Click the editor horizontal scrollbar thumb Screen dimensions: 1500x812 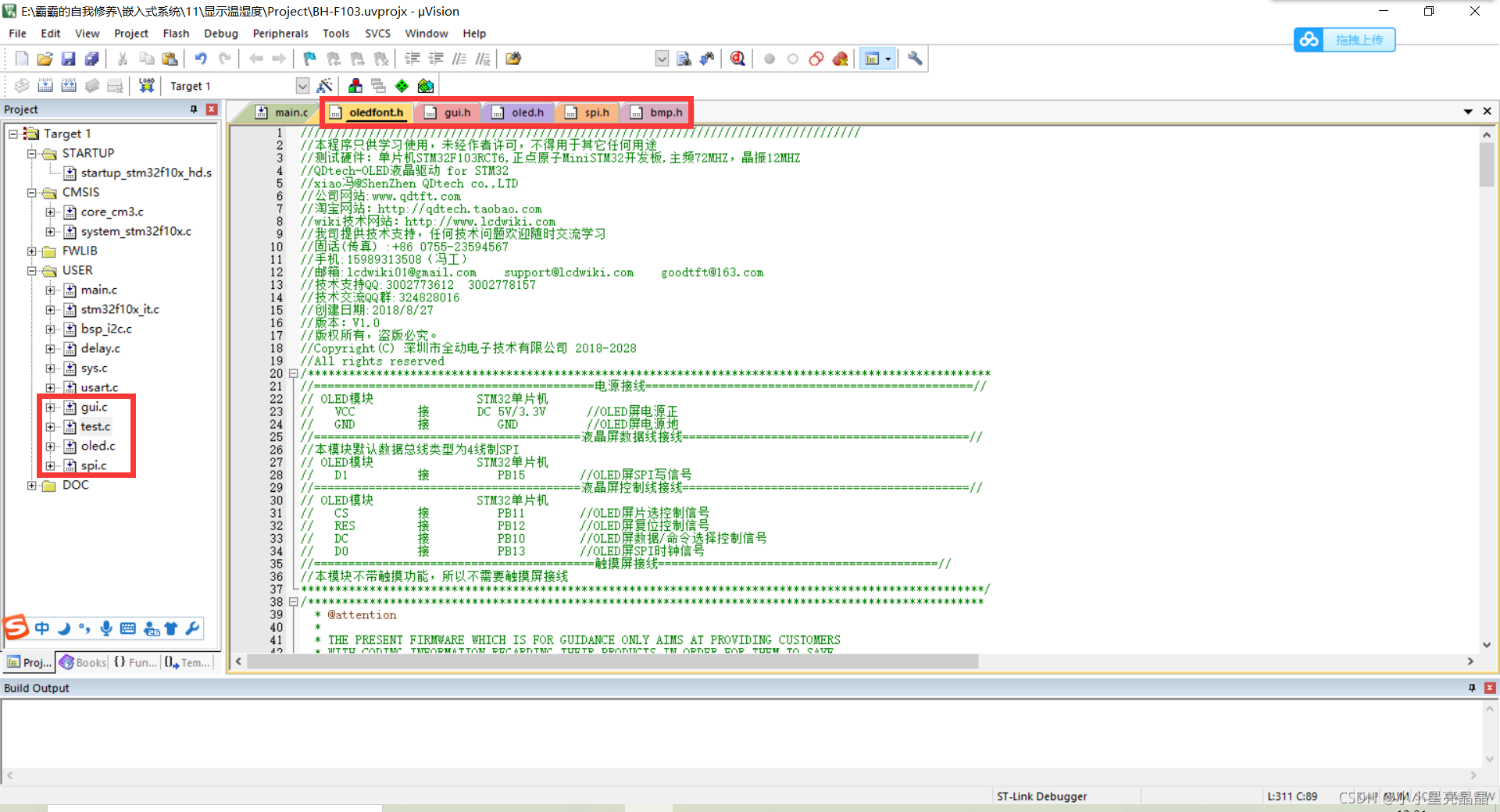(x=612, y=661)
